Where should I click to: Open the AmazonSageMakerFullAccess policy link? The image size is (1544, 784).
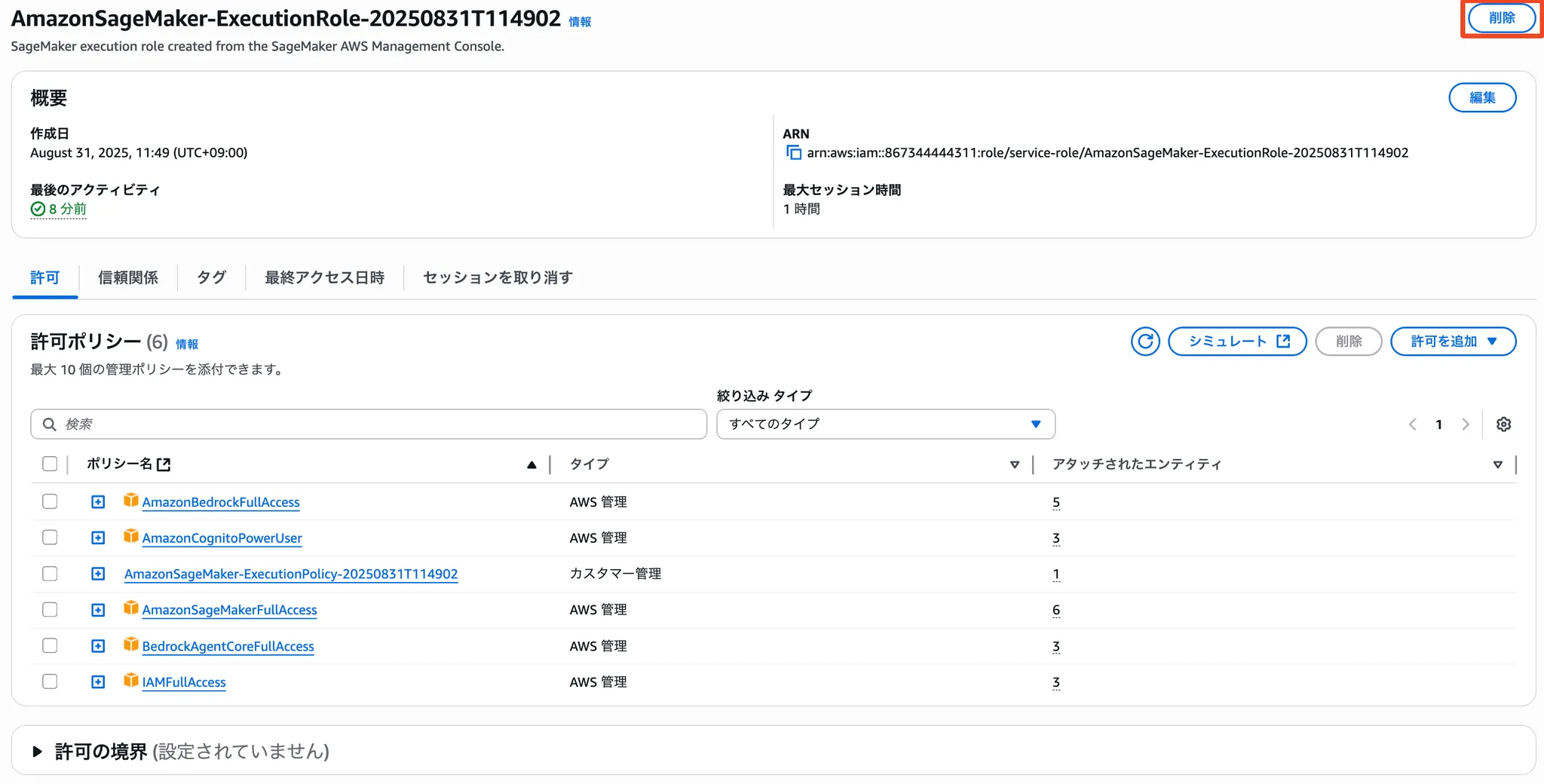coord(229,610)
